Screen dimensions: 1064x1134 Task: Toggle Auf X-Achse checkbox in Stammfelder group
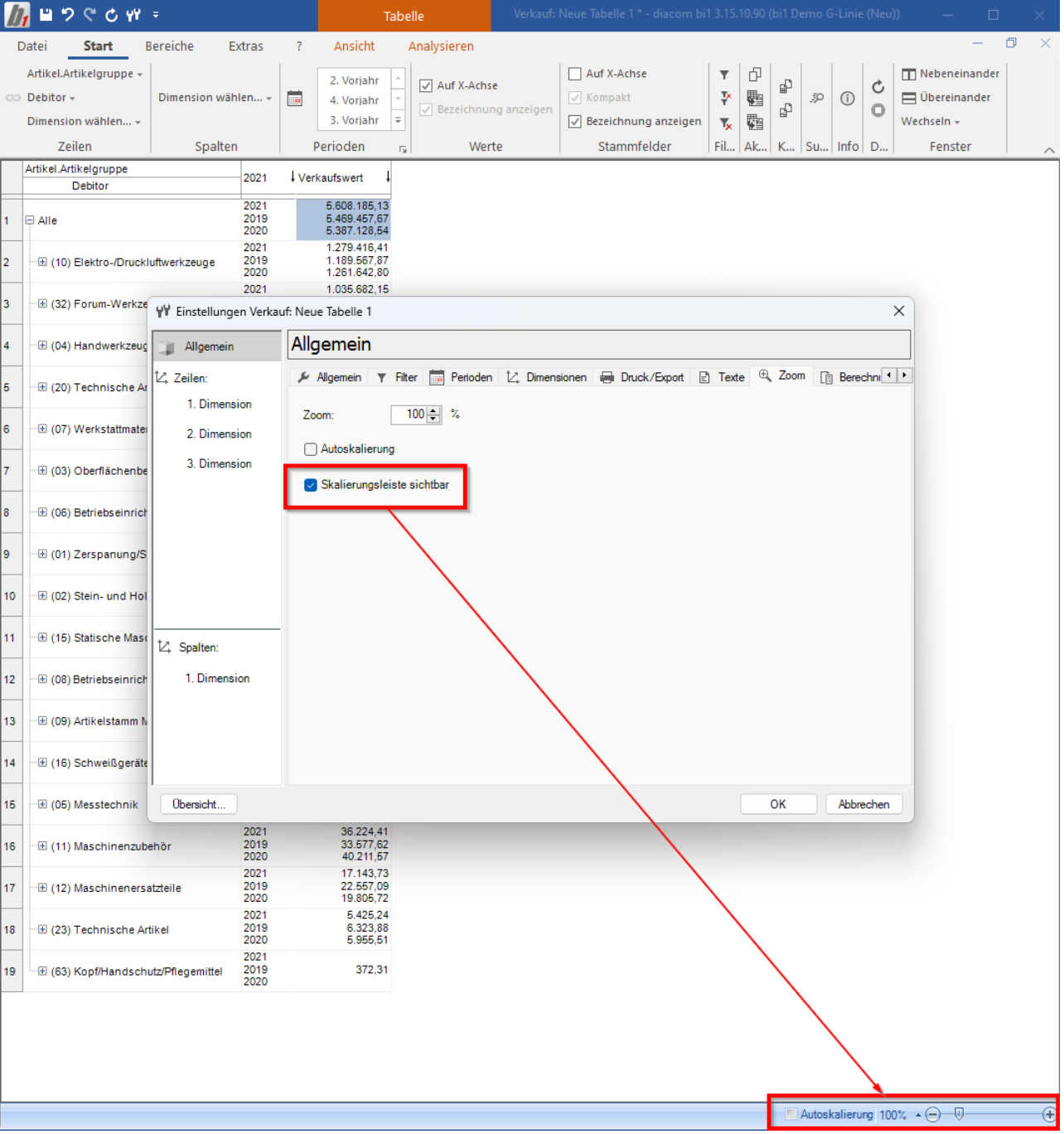[577, 74]
